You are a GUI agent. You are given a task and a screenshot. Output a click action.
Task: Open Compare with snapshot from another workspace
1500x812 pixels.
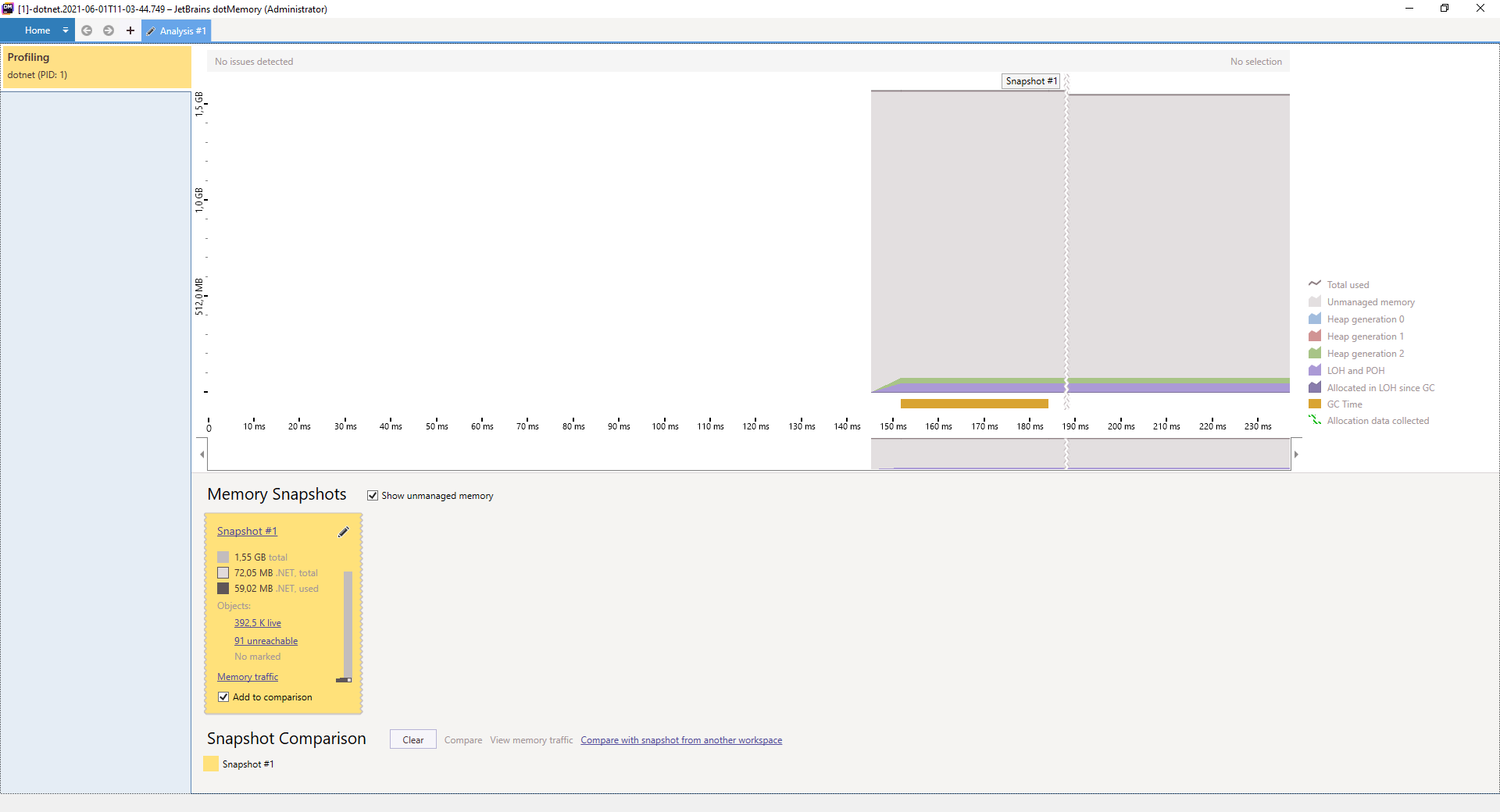(680, 740)
